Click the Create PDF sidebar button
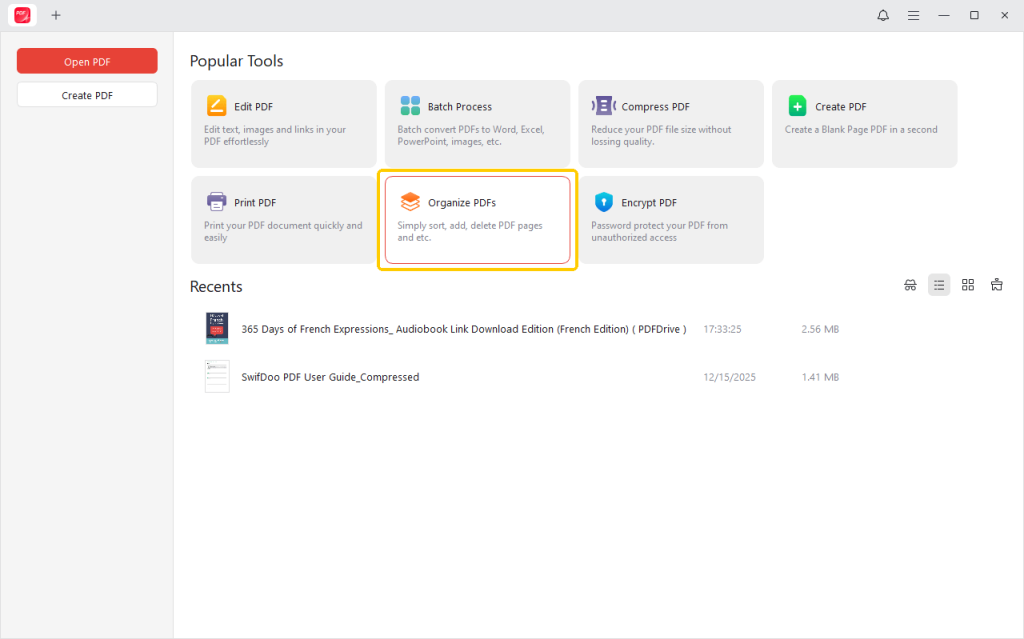 pos(87,95)
